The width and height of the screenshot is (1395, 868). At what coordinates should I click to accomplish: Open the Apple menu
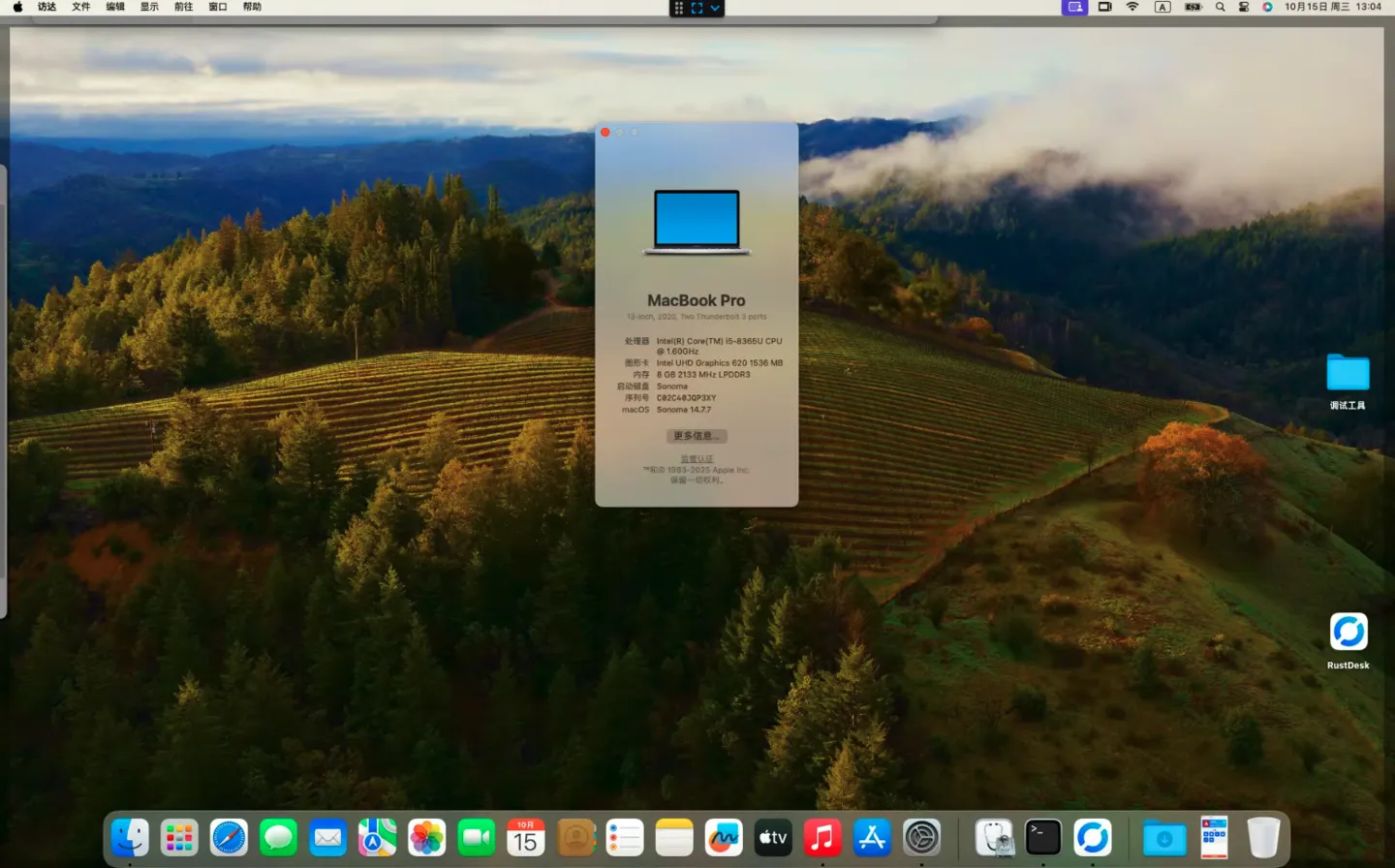17,7
